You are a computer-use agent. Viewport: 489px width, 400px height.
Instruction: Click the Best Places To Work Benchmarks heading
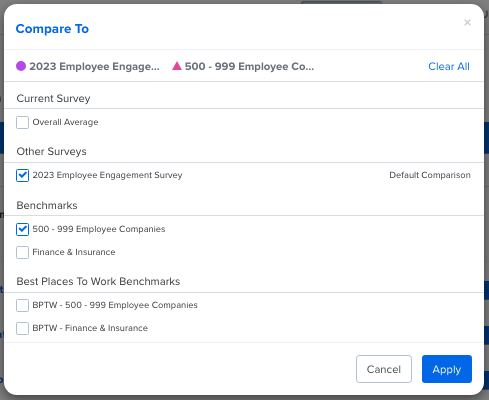[x=98, y=281]
